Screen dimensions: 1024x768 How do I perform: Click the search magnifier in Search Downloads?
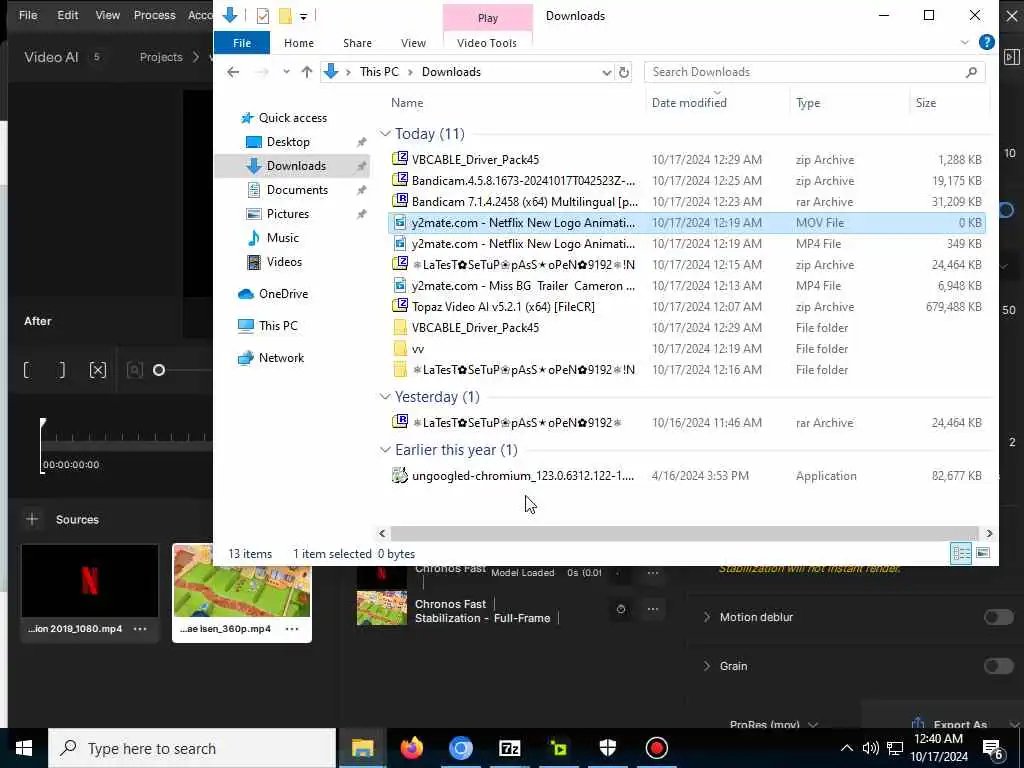[971, 72]
